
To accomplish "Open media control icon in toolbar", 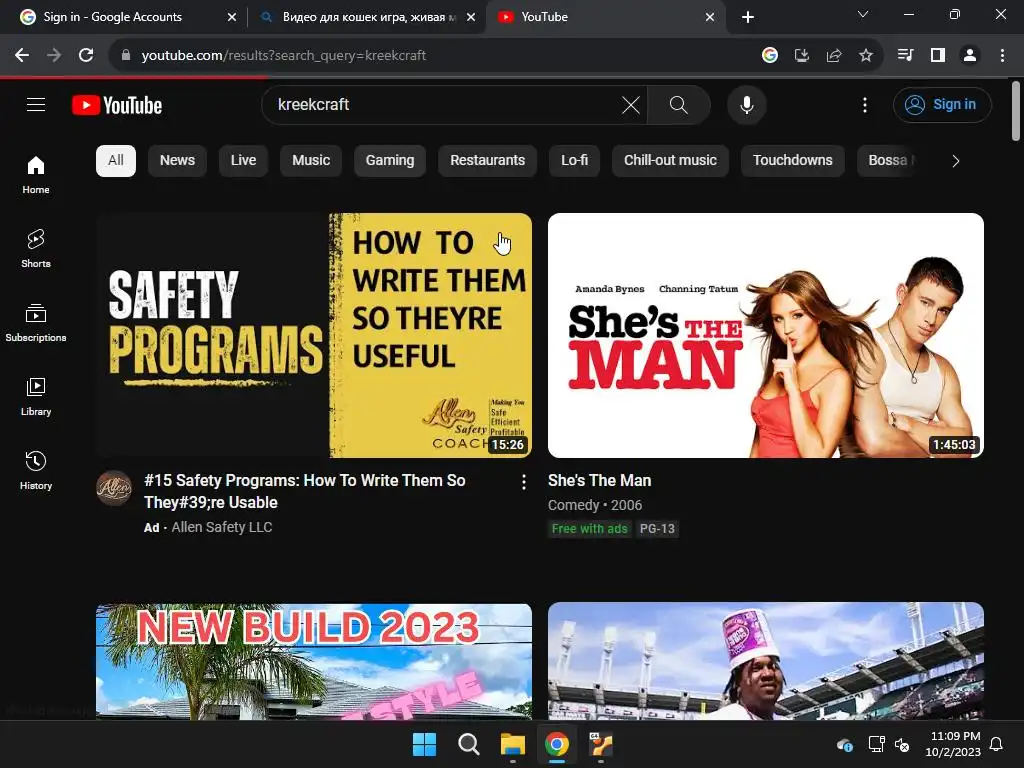I will (905, 56).
